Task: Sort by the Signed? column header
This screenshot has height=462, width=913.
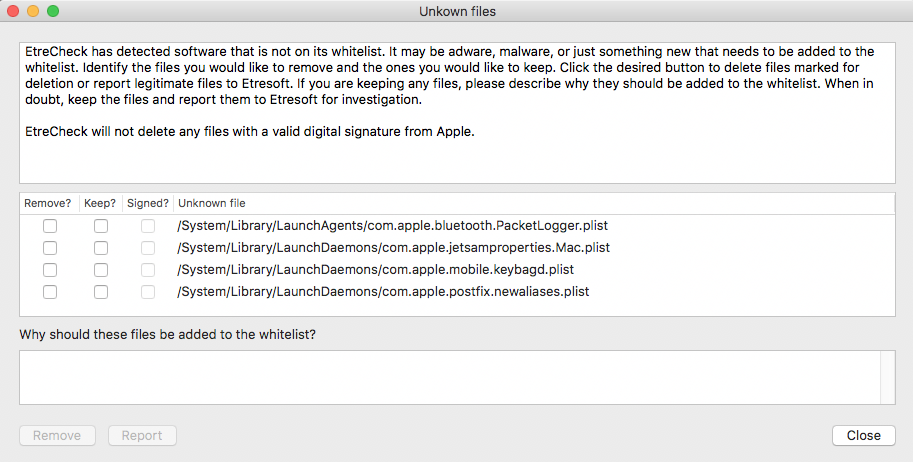Action: pyautogui.click(x=148, y=203)
